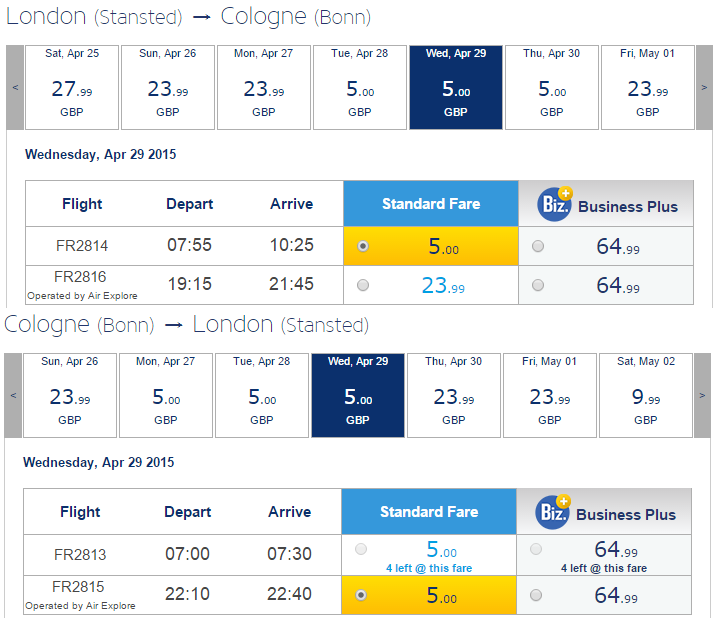This screenshot has height=627, width=716.
Task: Click the yellow highlighted FR2814 5.00 fare
Action: click(x=431, y=246)
